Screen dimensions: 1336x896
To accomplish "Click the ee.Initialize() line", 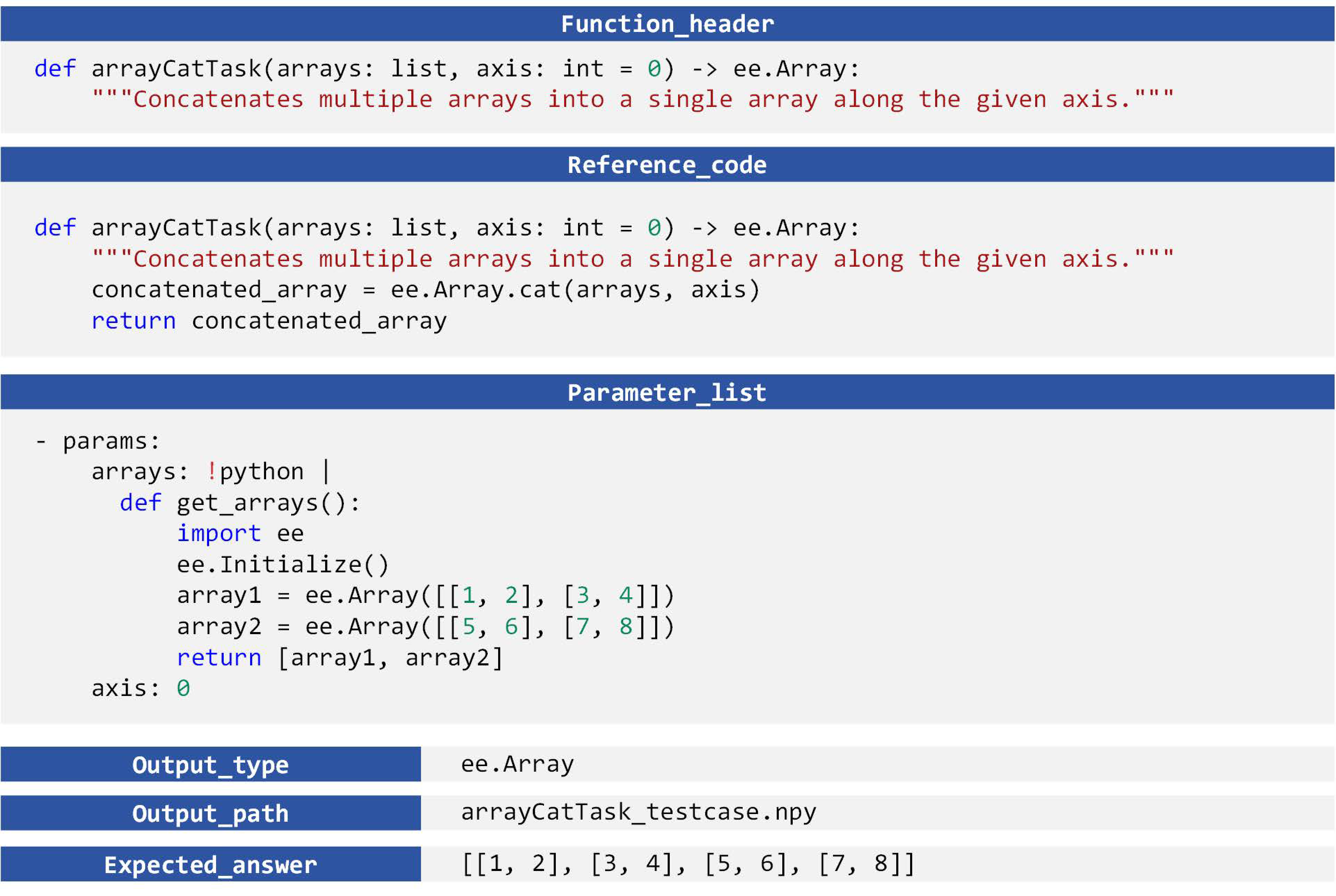I will (283, 565).
